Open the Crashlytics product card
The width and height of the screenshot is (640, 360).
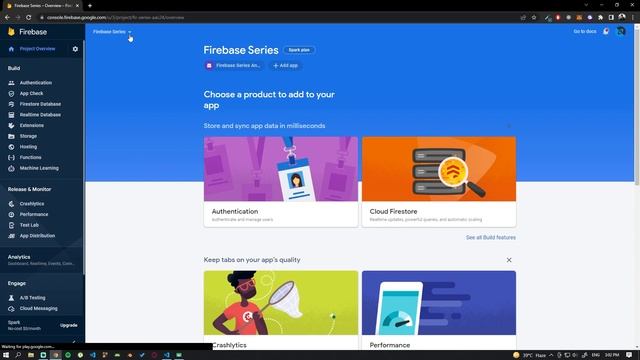[x=281, y=310]
